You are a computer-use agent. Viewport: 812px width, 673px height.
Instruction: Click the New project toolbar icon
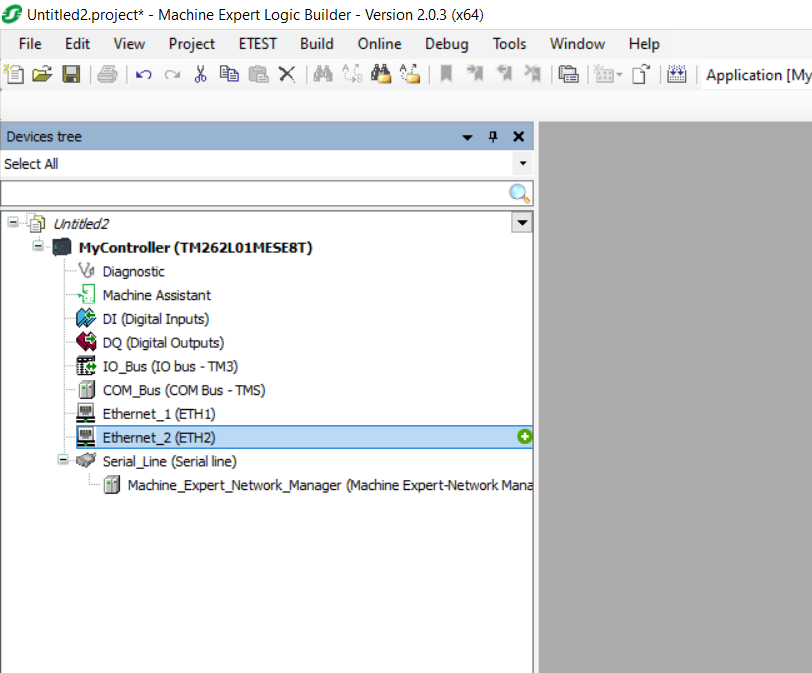click(14, 74)
